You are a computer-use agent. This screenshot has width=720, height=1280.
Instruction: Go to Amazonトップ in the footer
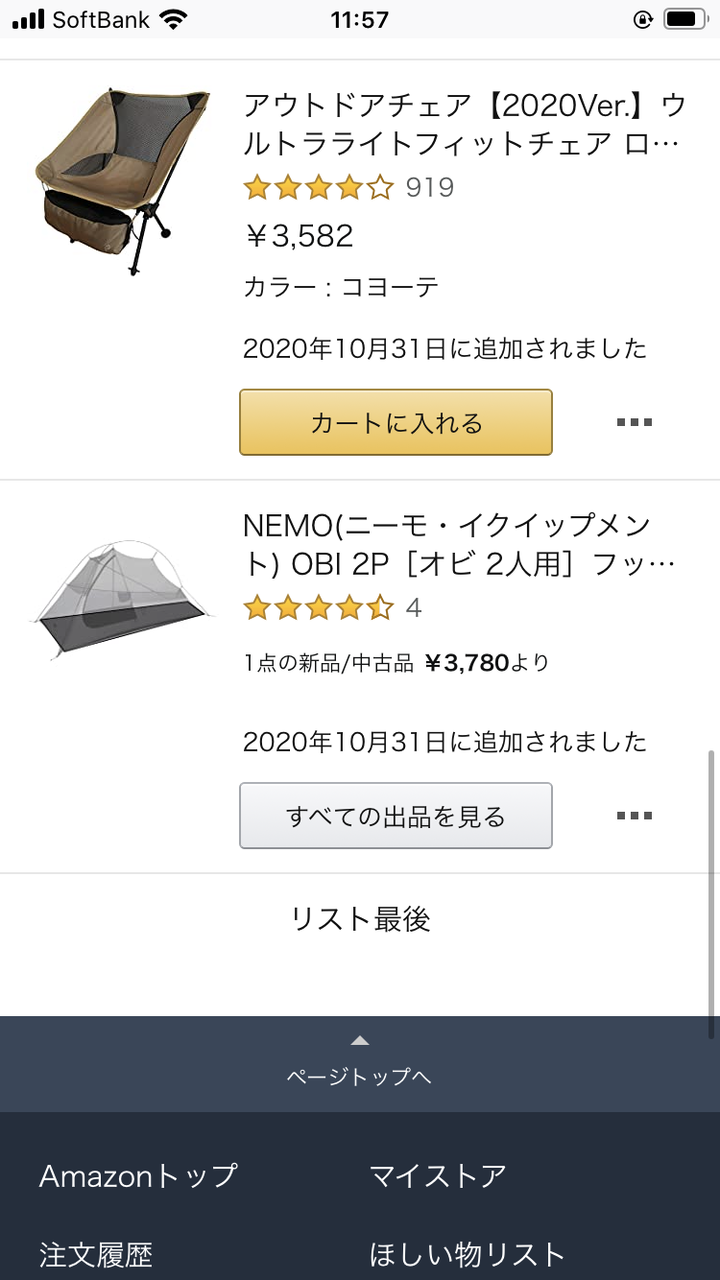pos(139,1175)
